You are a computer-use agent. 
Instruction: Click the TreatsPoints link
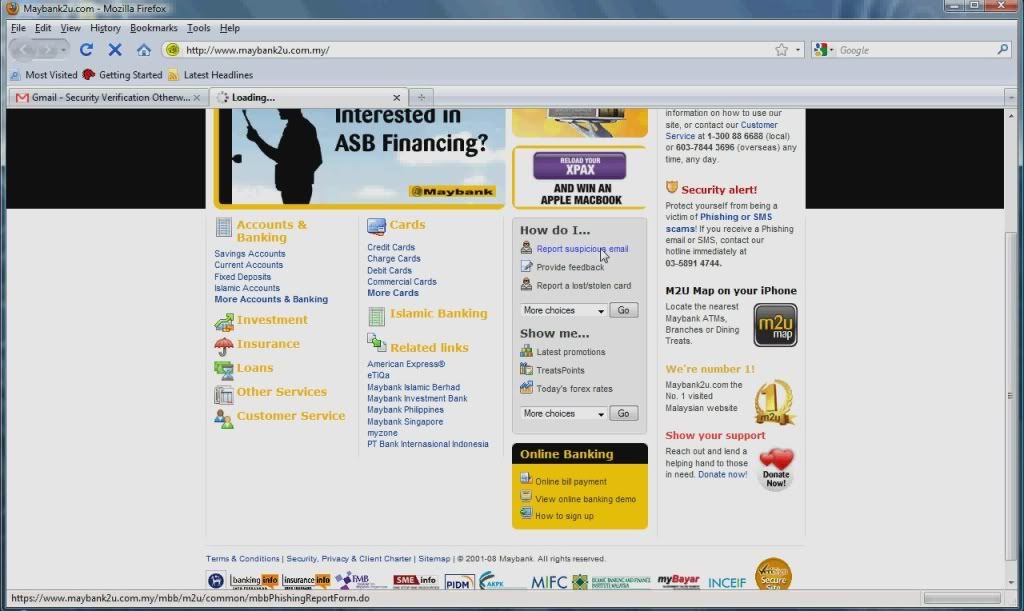(560, 370)
